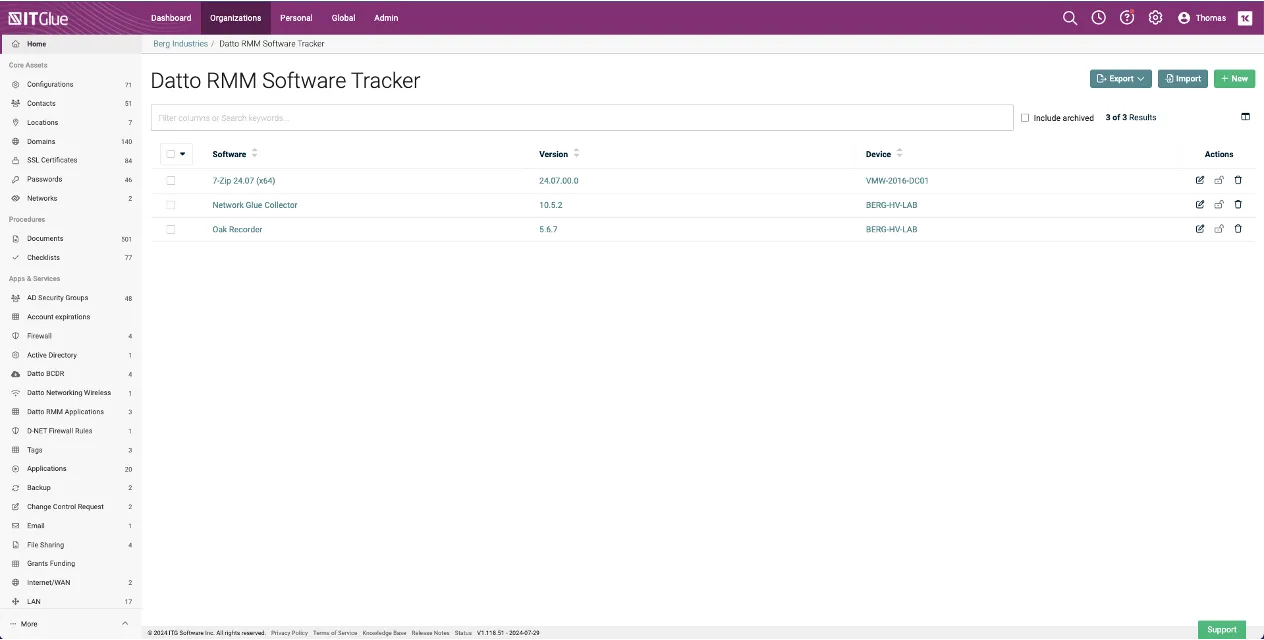
Task: Click the New button
Action: pos(1234,79)
